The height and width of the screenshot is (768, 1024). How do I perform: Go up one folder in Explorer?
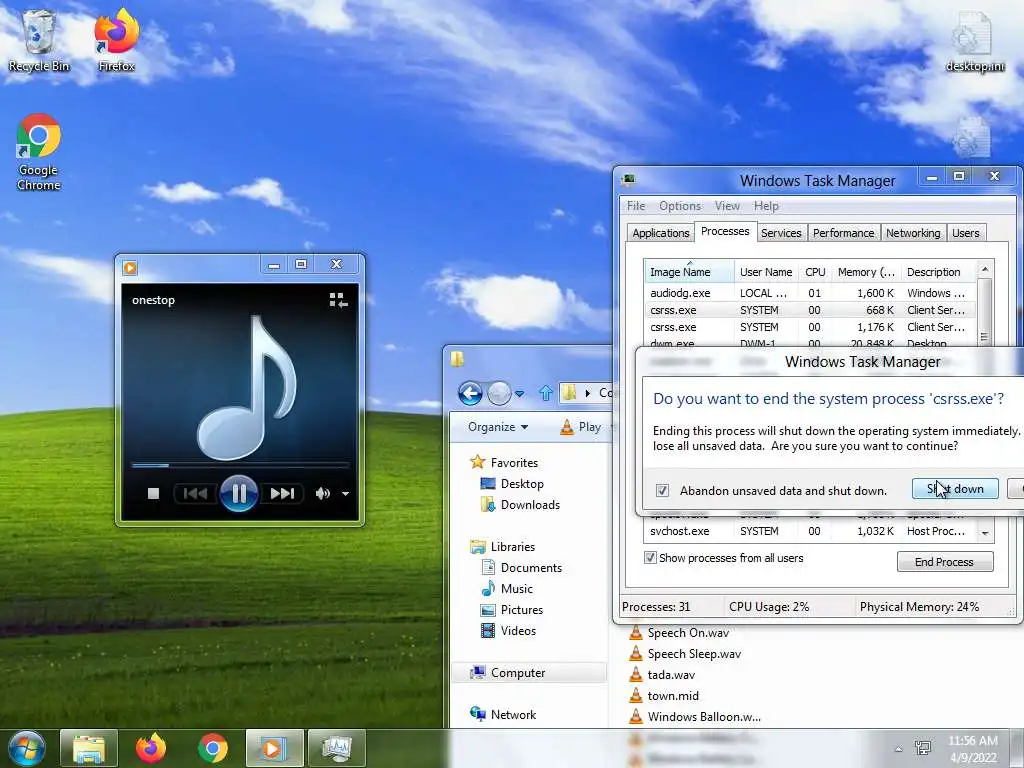(546, 392)
